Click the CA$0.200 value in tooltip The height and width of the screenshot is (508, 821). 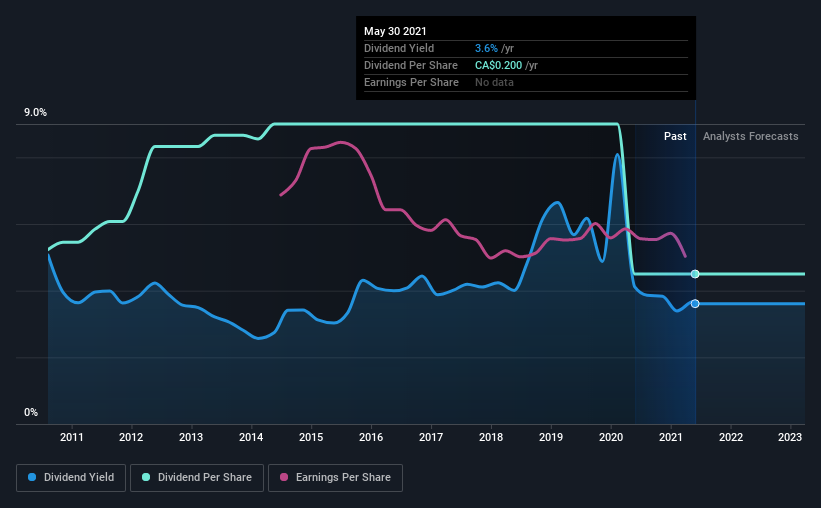coord(498,65)
